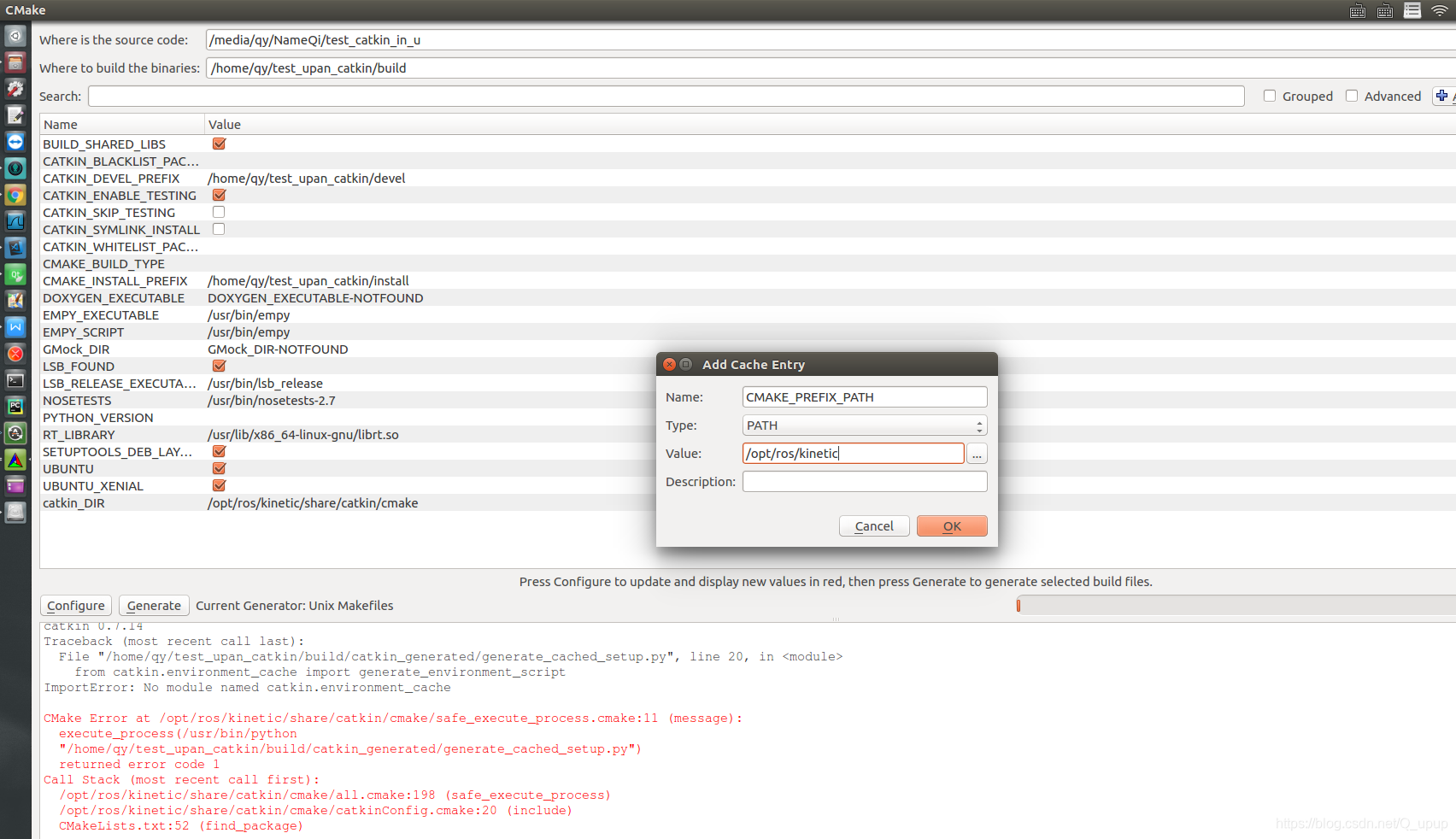Open the purple window application in the dock
1456x839 pixels.
[x=15, y=486]
